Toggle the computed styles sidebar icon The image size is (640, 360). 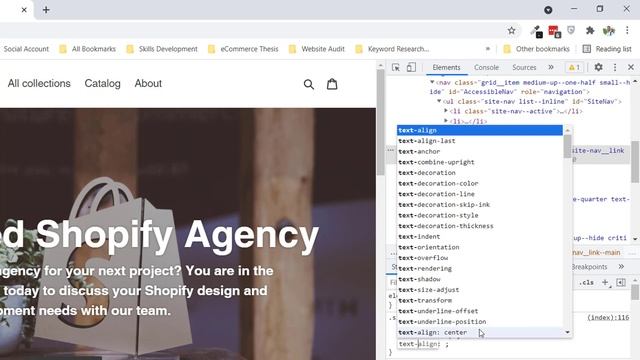[x=621, y=282]
